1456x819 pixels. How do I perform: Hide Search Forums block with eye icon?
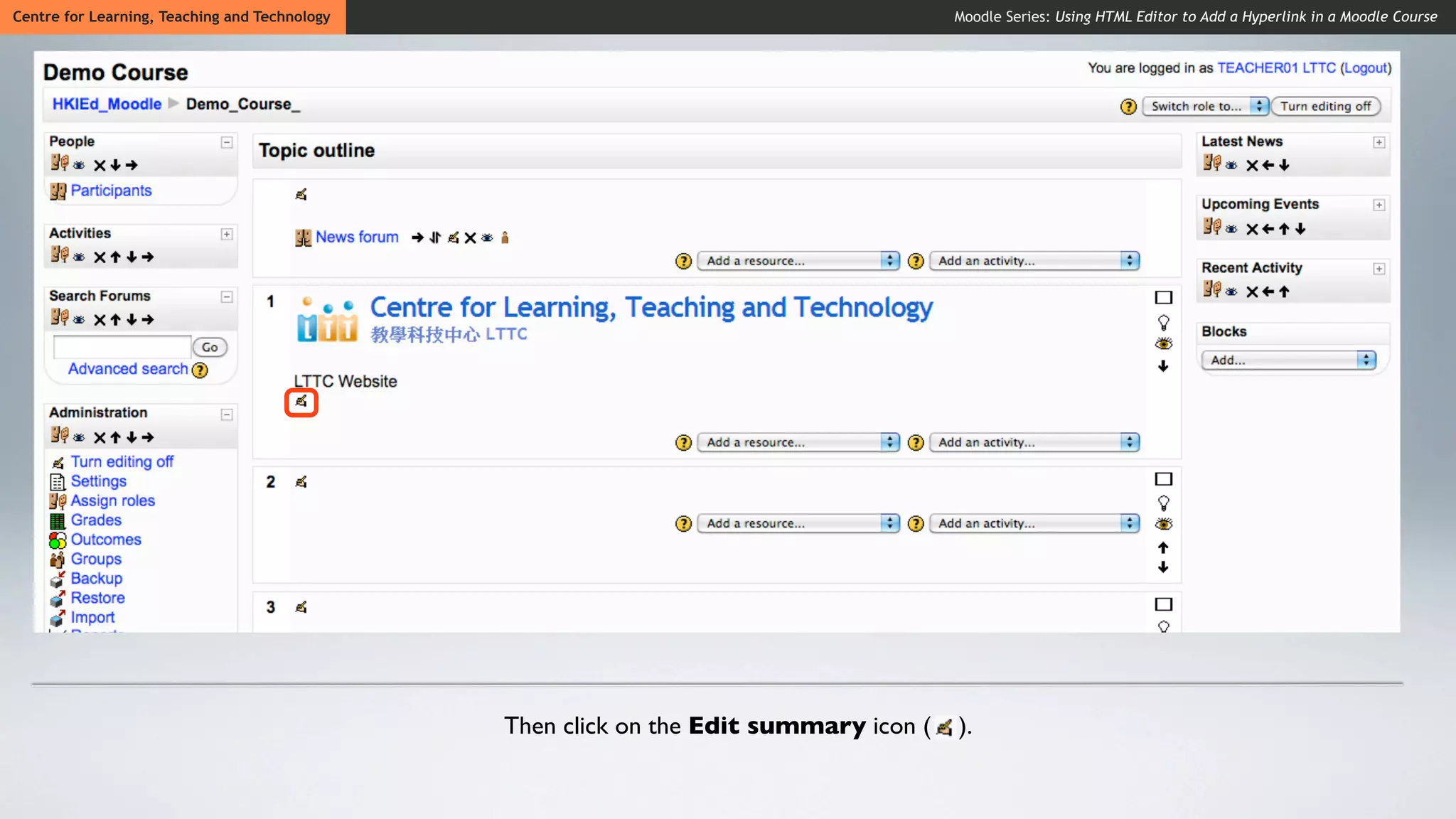[x=79, y=320]
